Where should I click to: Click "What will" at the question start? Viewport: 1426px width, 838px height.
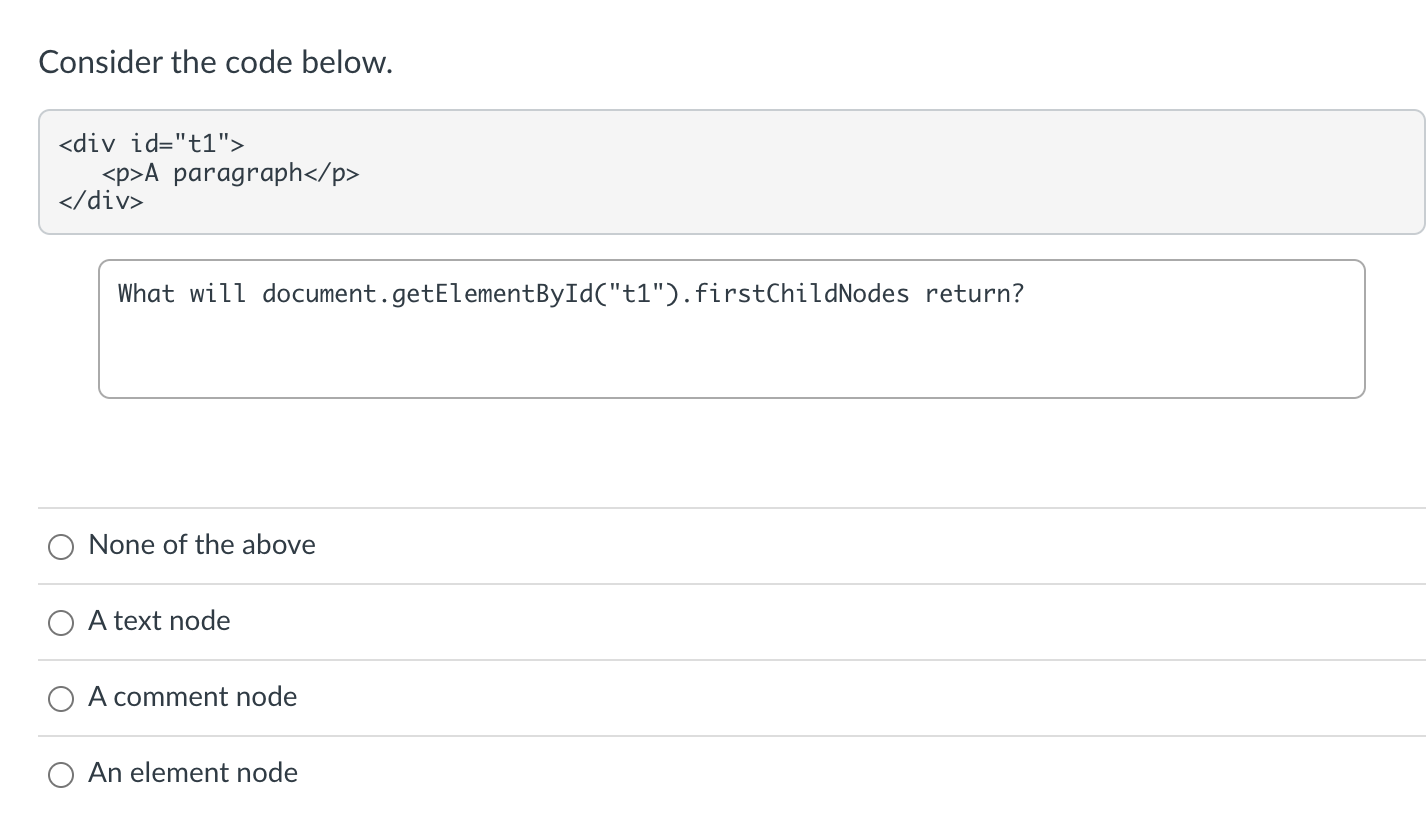tap(182, 294)
